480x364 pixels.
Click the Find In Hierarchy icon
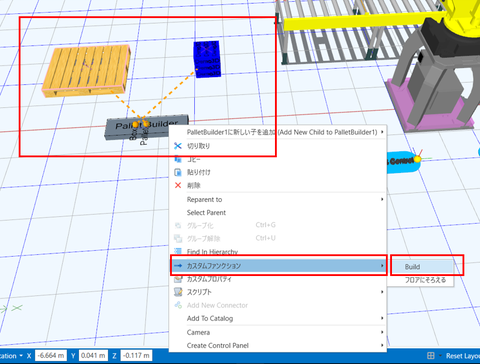tap(178, 251)
